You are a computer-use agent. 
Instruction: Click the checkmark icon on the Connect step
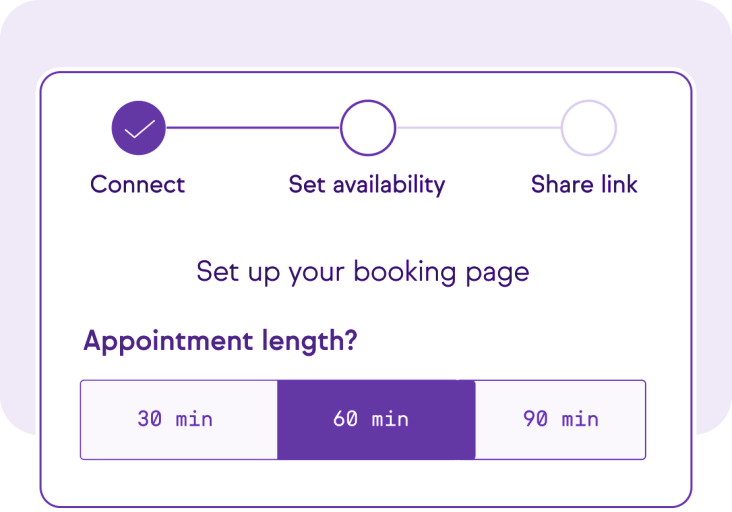coord(140,129)
